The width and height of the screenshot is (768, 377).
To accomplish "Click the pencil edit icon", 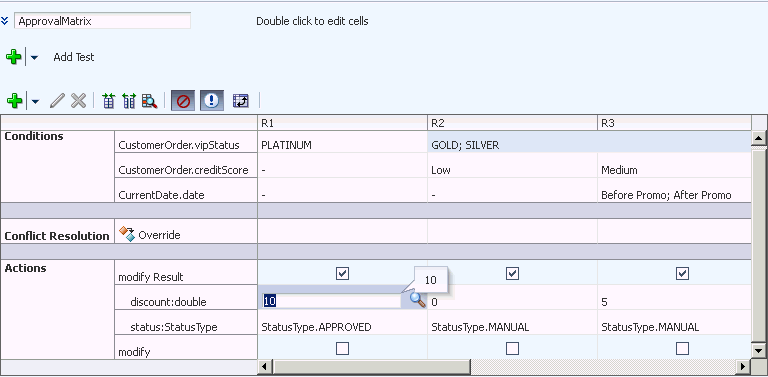I will pyautogui.click(x=57, y=101).
